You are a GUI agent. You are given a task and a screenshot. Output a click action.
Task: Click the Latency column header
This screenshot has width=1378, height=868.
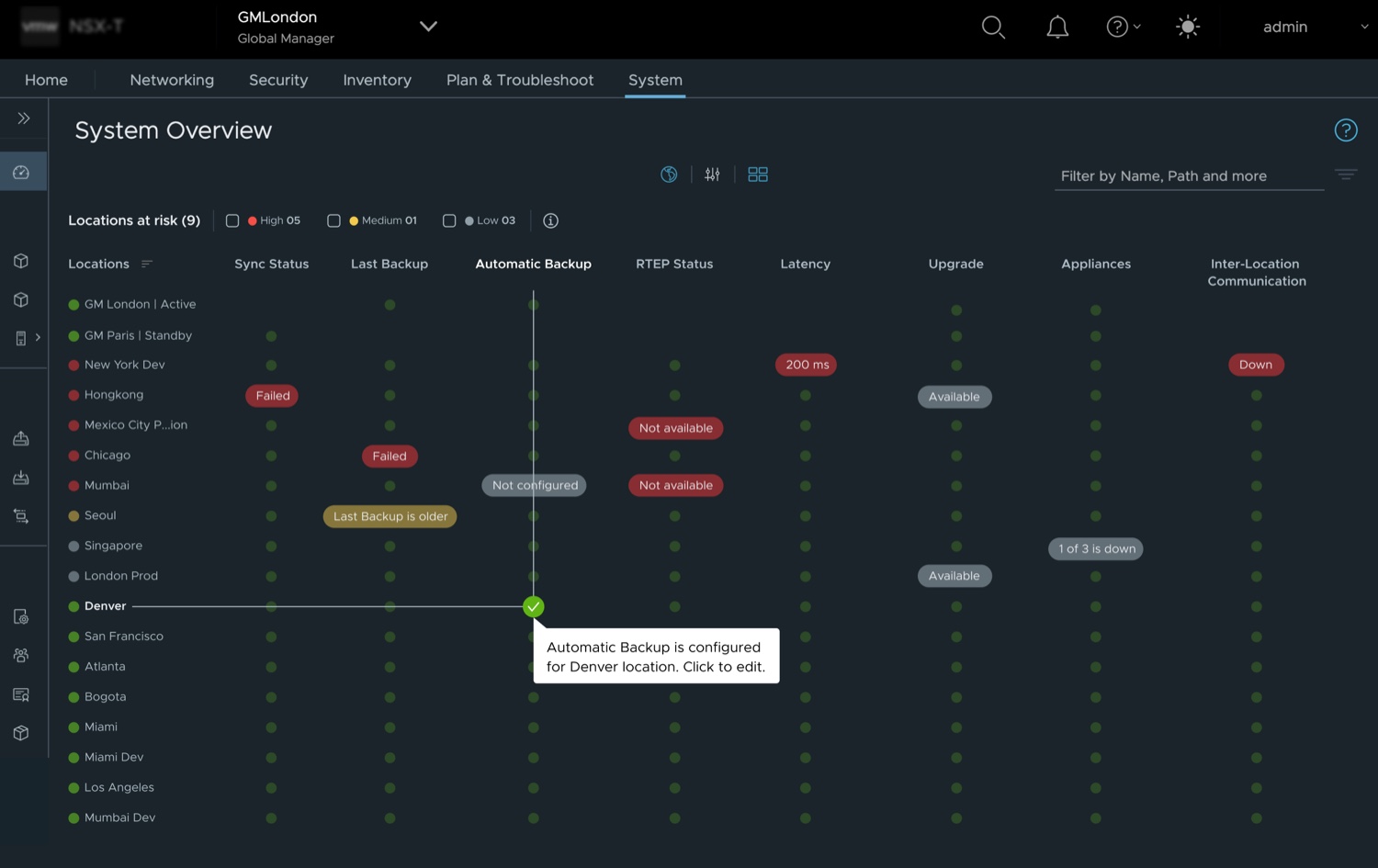point(805,264)
